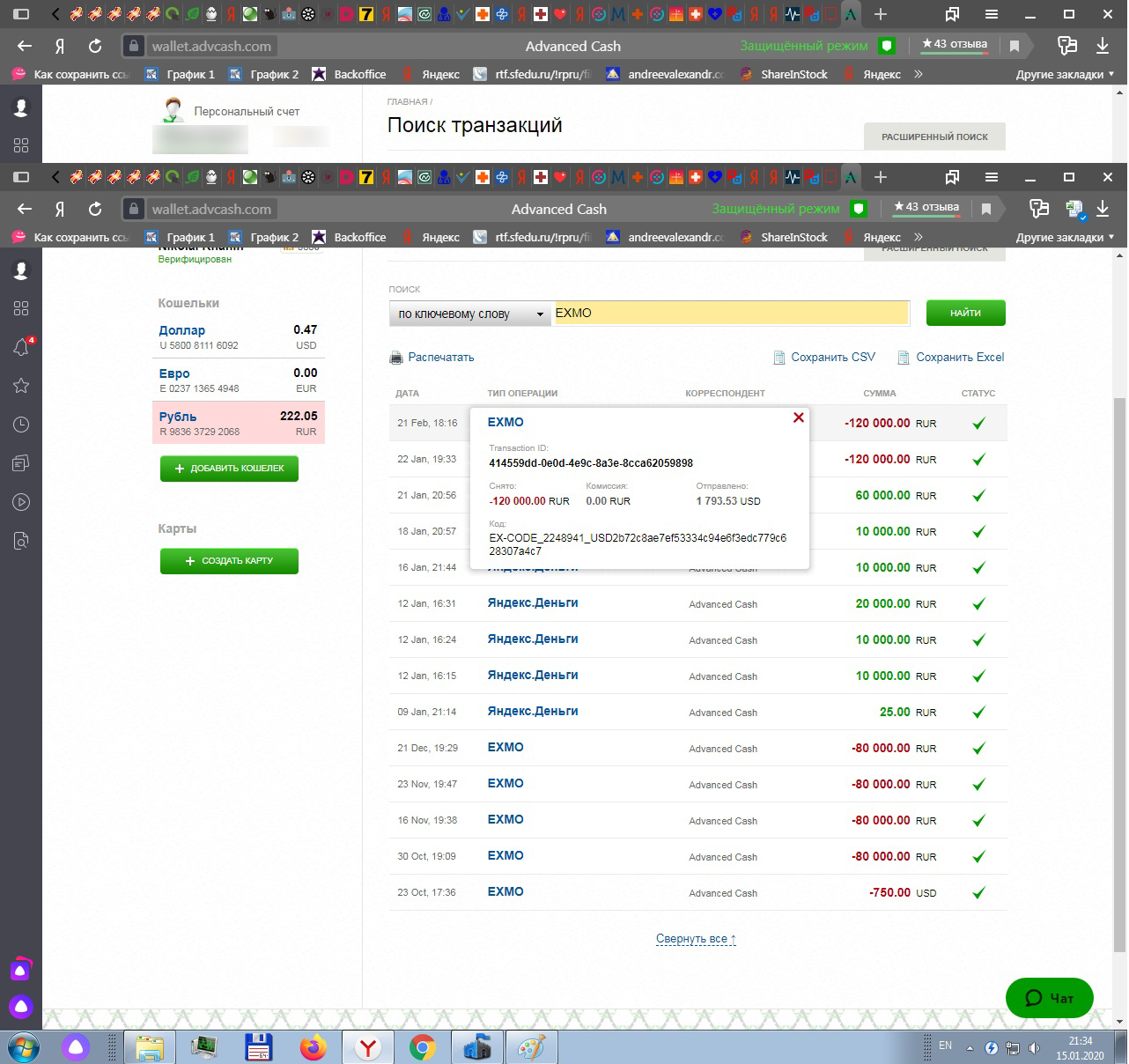Screen dimensions: 1129x1064
Task: Focus the keyword search field containing EXMO
Action: (731, 313)
